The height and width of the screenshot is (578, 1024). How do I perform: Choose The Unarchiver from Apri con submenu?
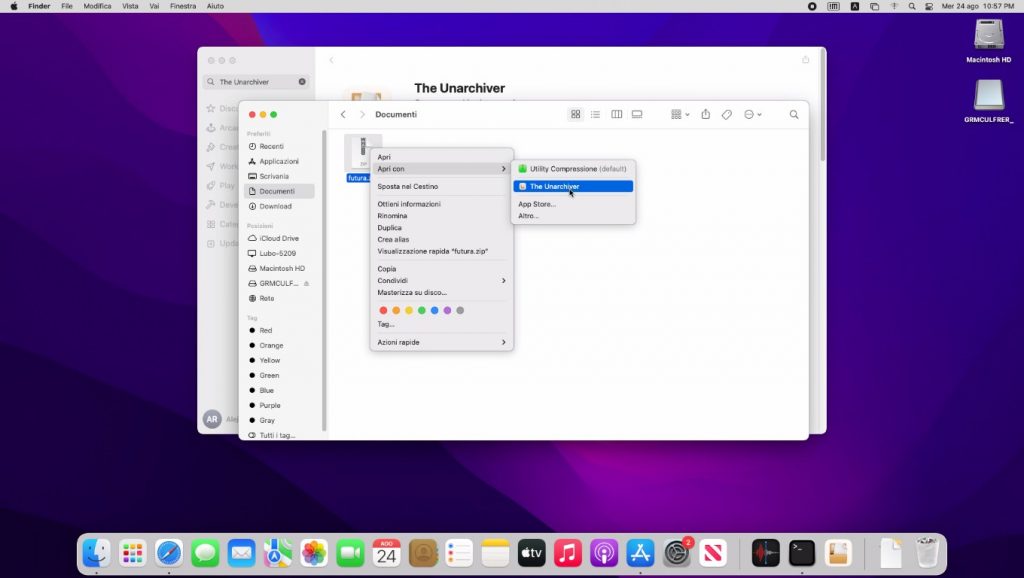554,186
